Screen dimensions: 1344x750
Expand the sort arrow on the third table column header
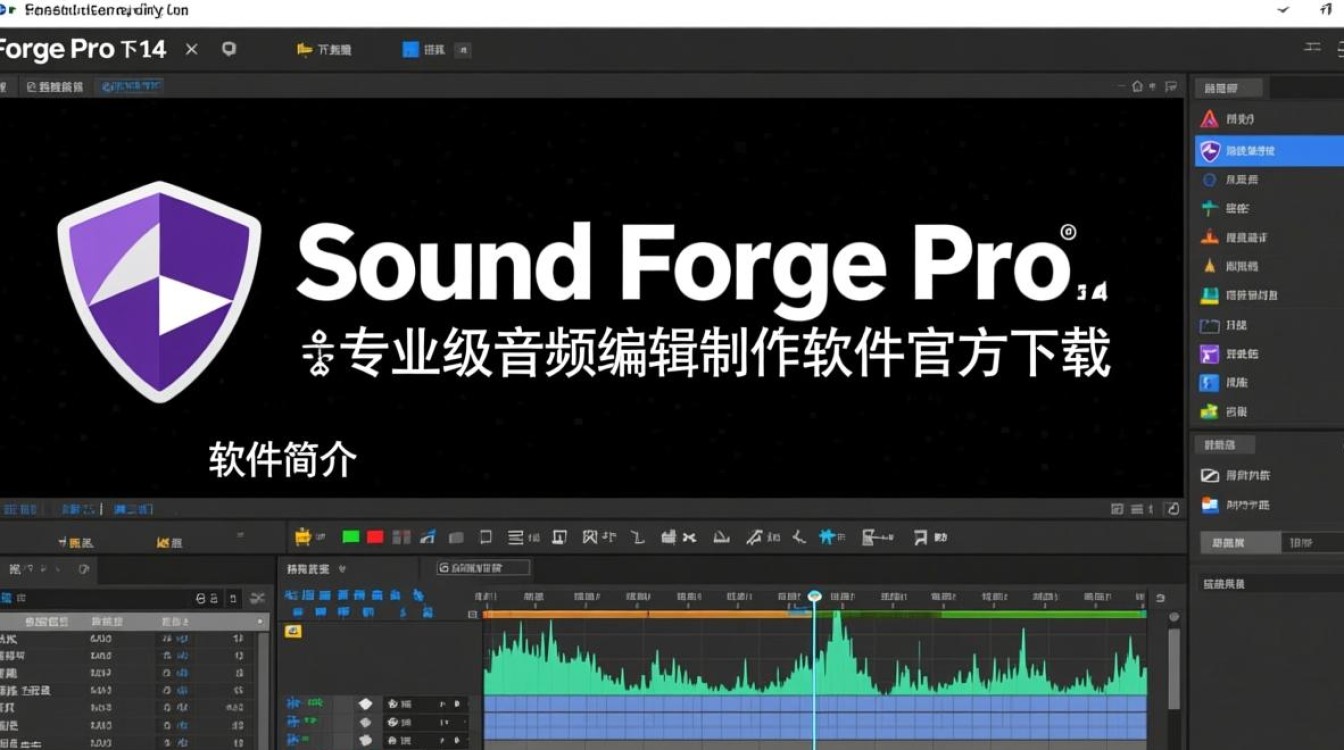pos(262,620)
